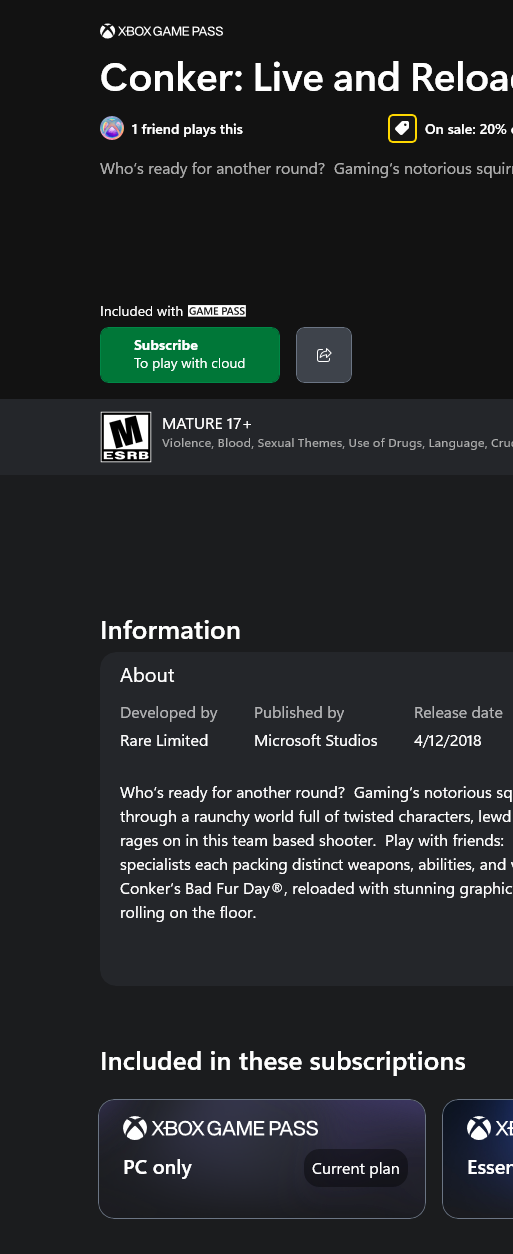Click the About description paragraph
The image size is (513, 1254).
(x=316, y=853)
